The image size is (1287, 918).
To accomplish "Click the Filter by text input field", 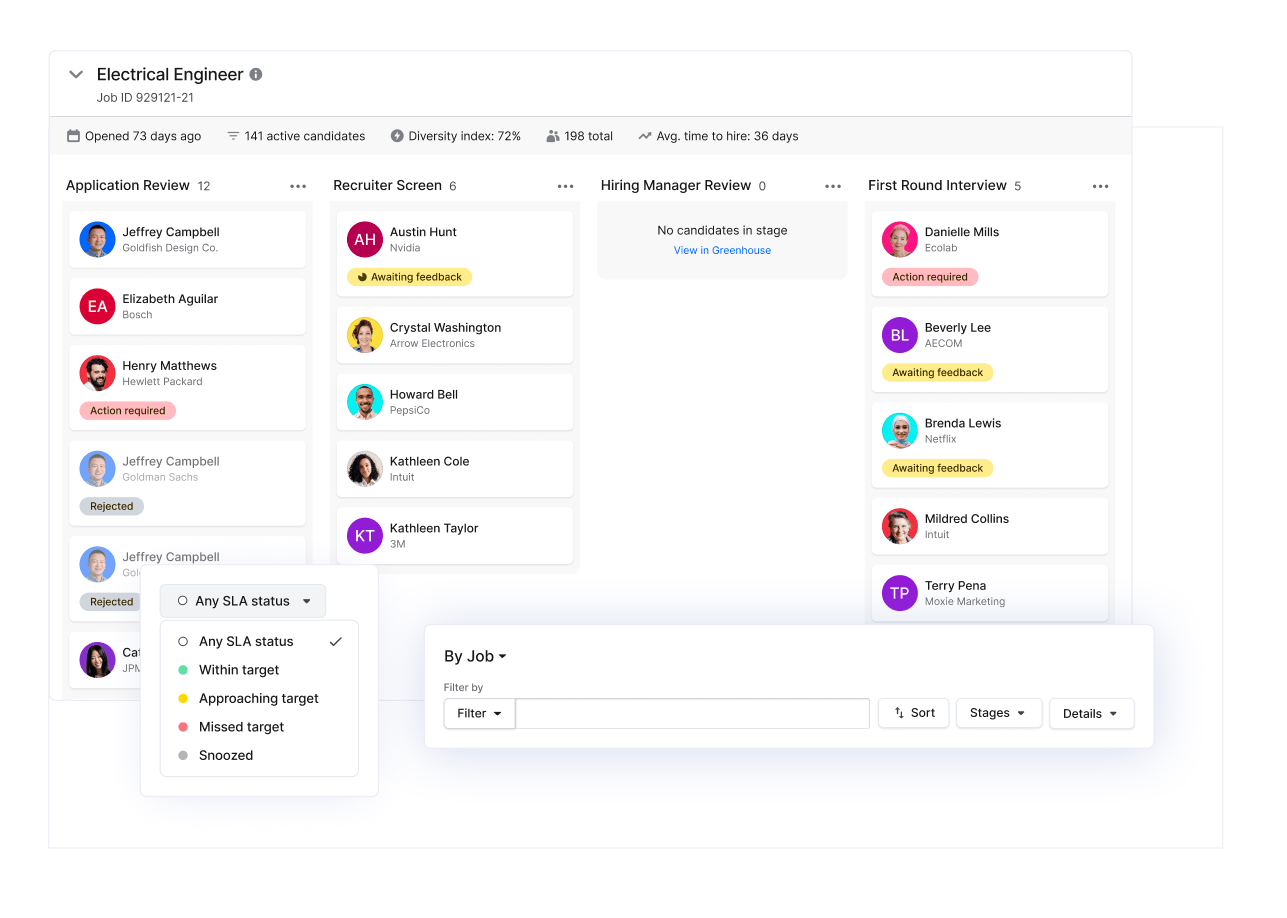I will (x=692, y=713).
